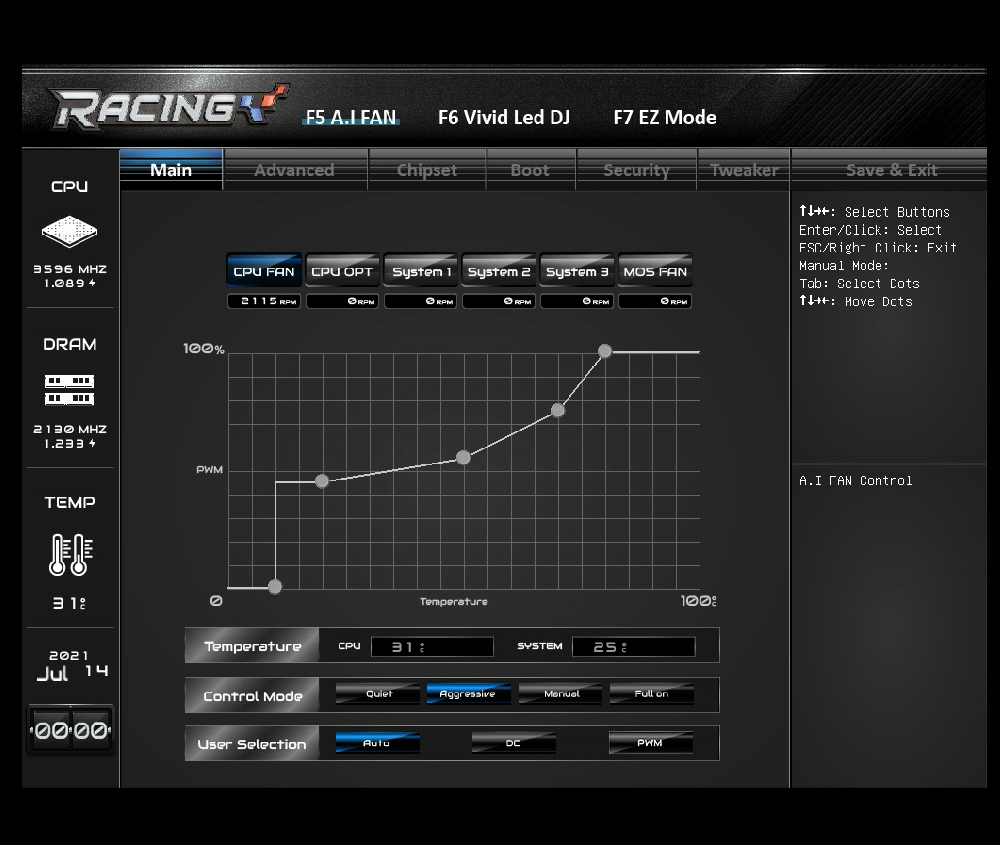Image resolution: width=1000 pixels, height=845 pixels.
Task: Click the CPU chip icon in sidebar
Action: pos(69,232)
